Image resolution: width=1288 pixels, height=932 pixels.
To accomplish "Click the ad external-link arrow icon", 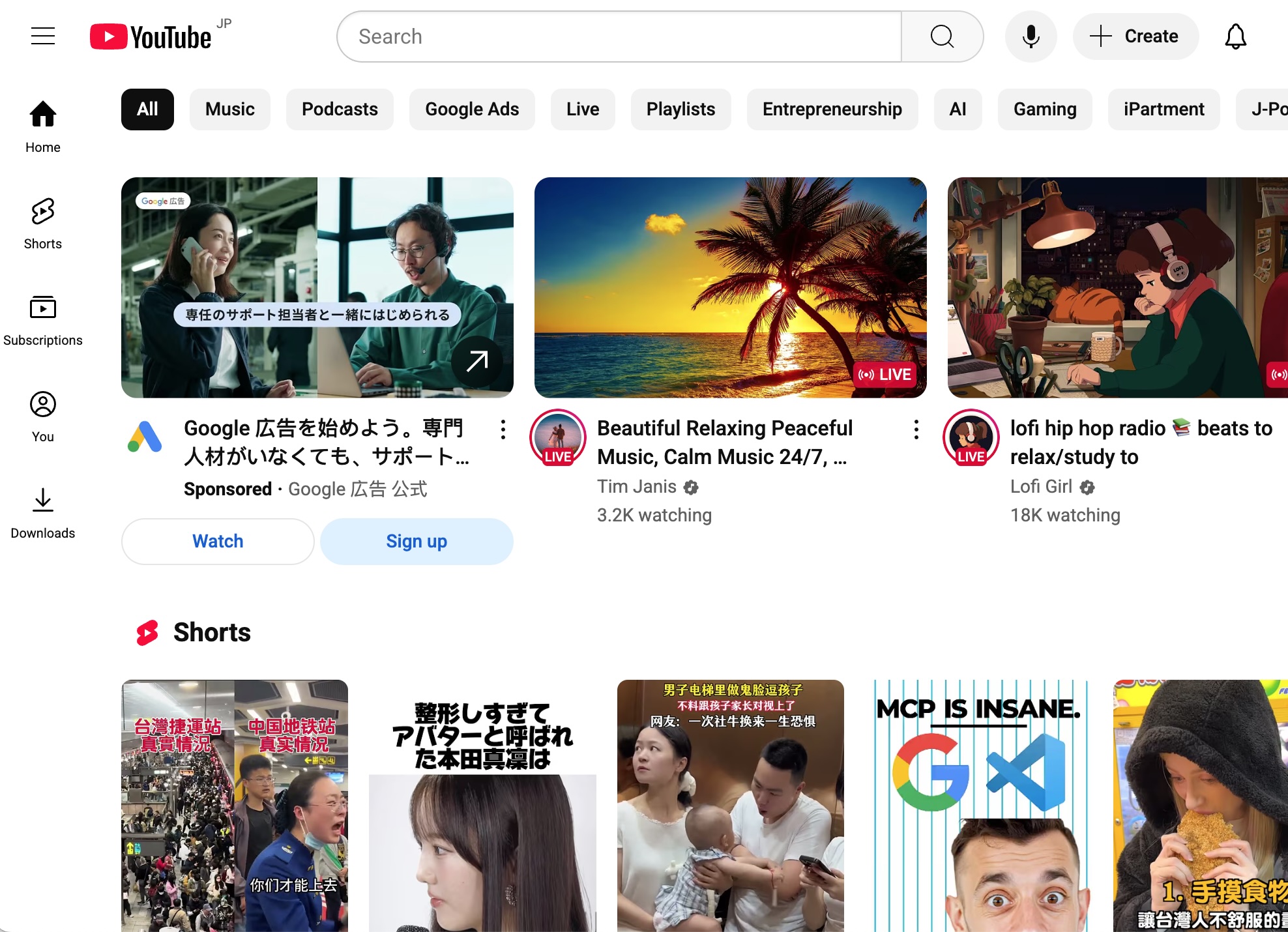I will point(476,360).
